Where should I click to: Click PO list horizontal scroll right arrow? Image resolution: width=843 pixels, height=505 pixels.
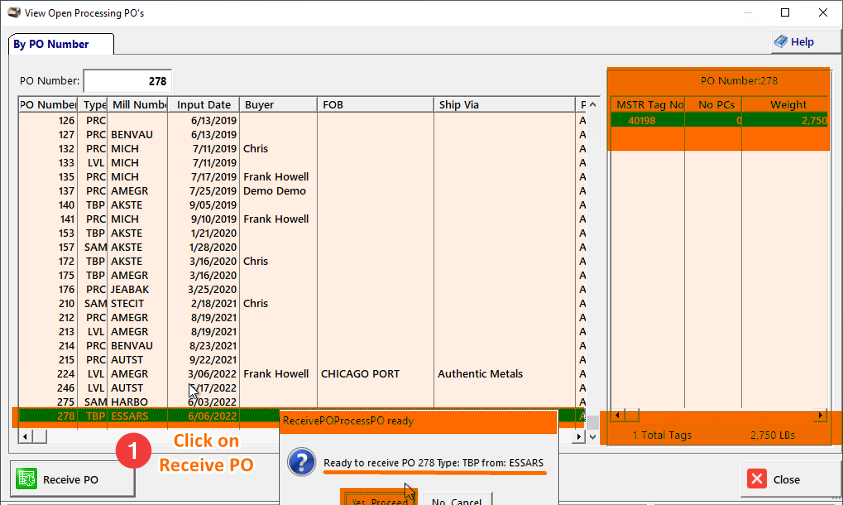578,436
